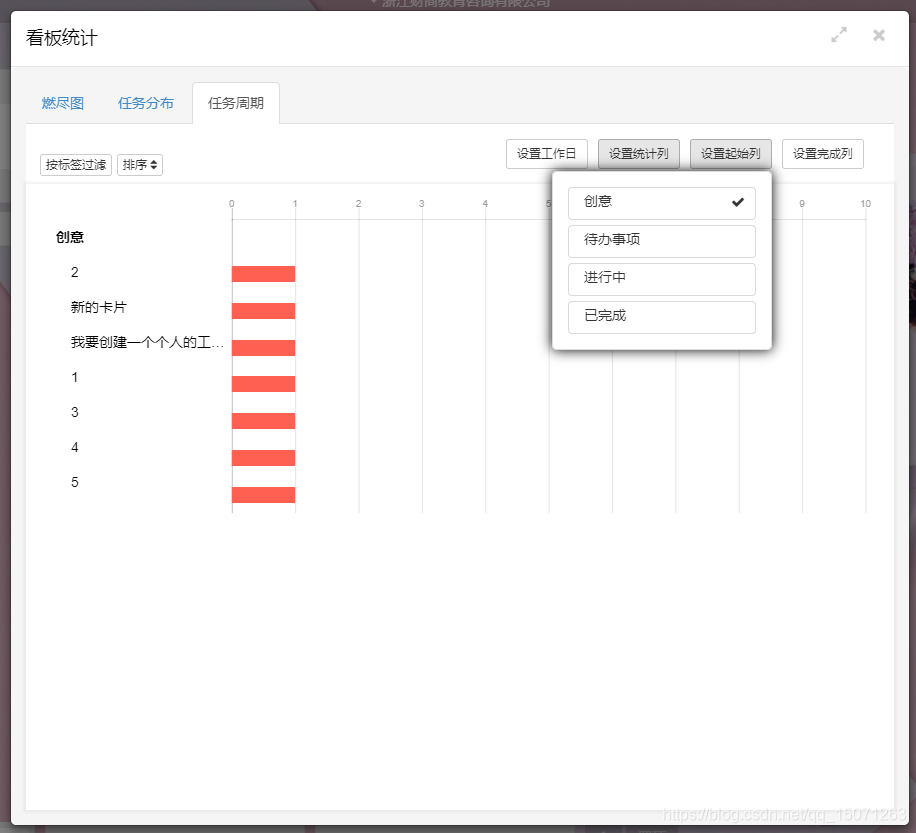The height and width of the screenshot is (833, 916).
Task: Toggle the checkmark on 创意 option
Action: click(x=661, y=202)
